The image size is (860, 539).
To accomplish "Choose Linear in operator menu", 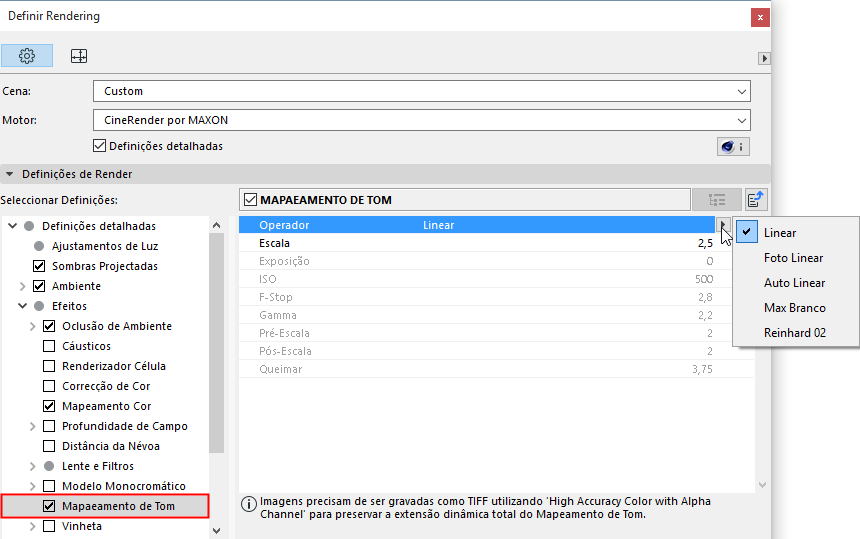I will click(796, 232).
